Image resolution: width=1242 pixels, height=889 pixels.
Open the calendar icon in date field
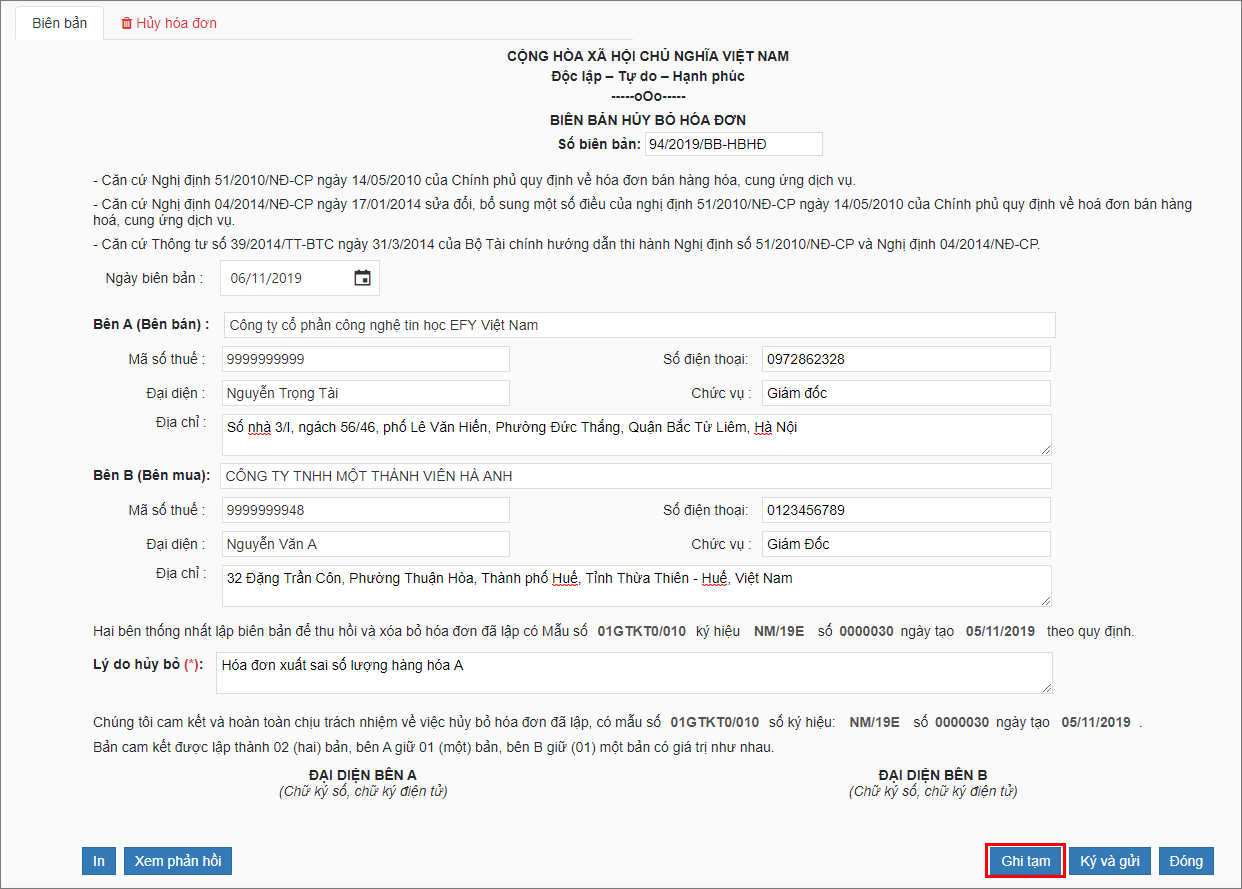(x=362, y=278)
